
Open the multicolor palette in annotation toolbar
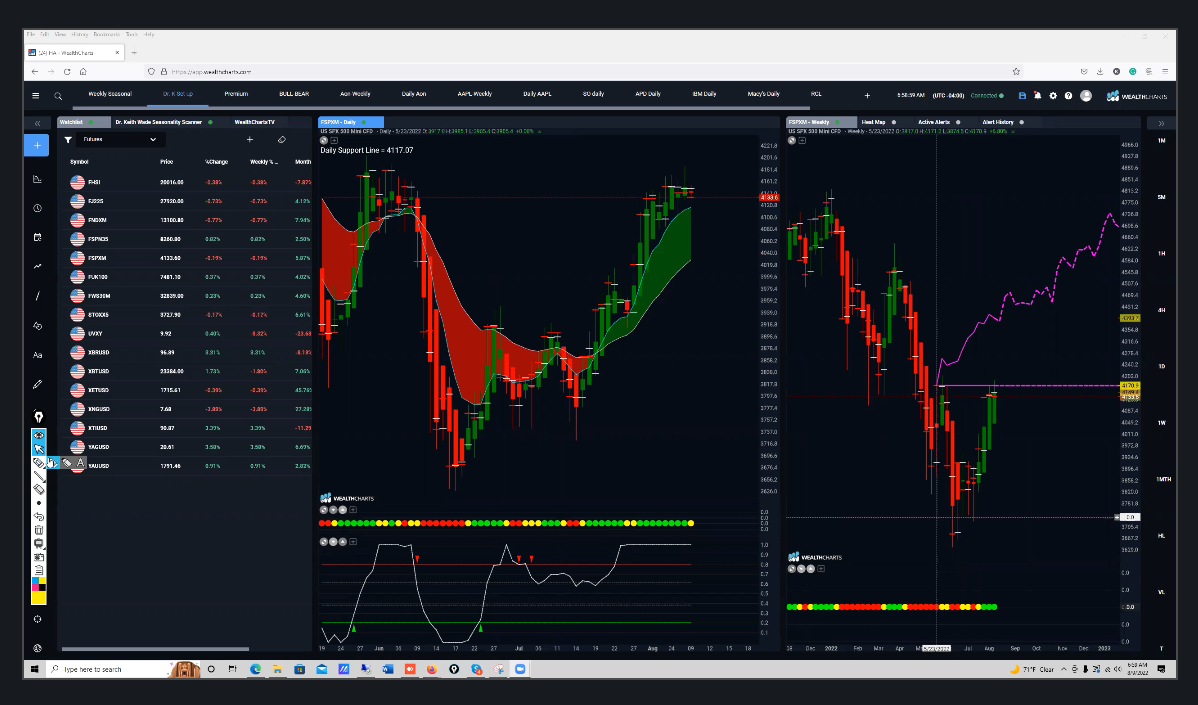(39, 585)
